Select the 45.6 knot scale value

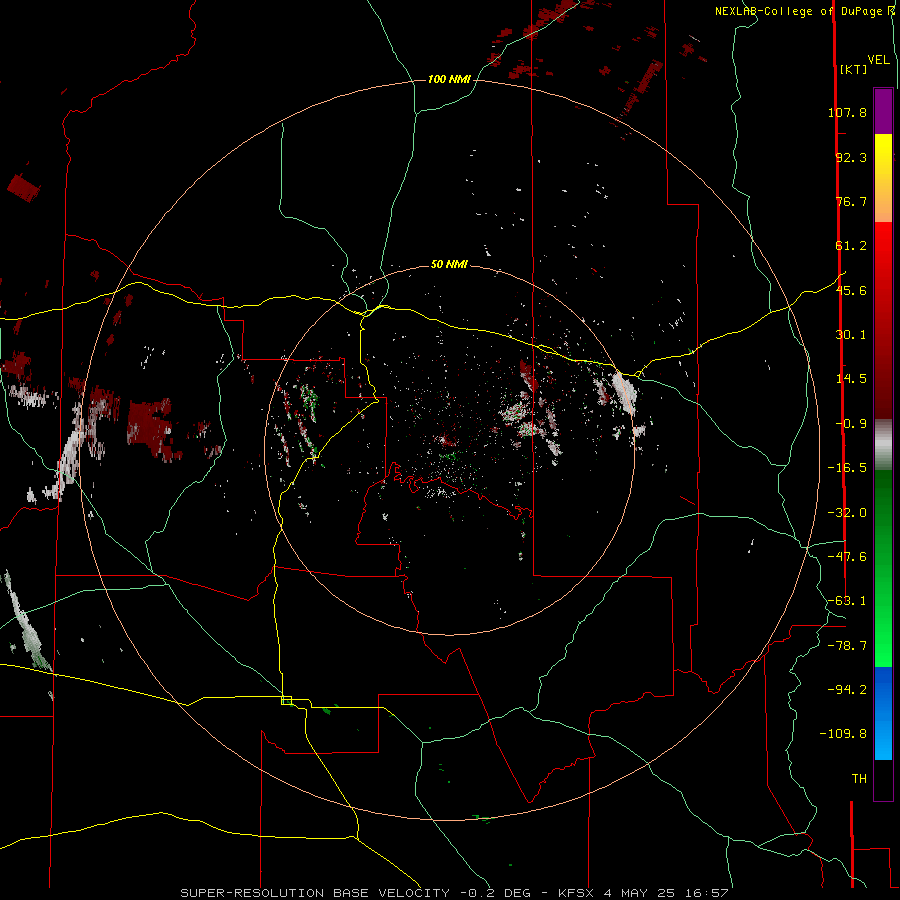tap(851, 290)
